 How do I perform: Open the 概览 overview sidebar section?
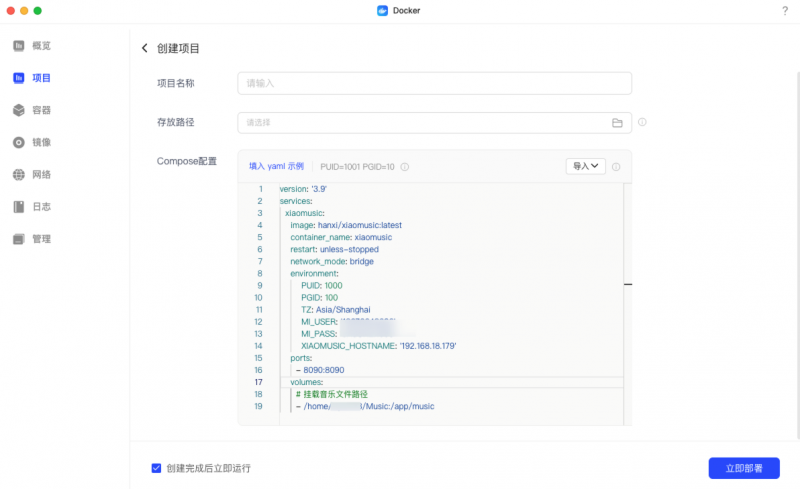click(x=41, y=46)
